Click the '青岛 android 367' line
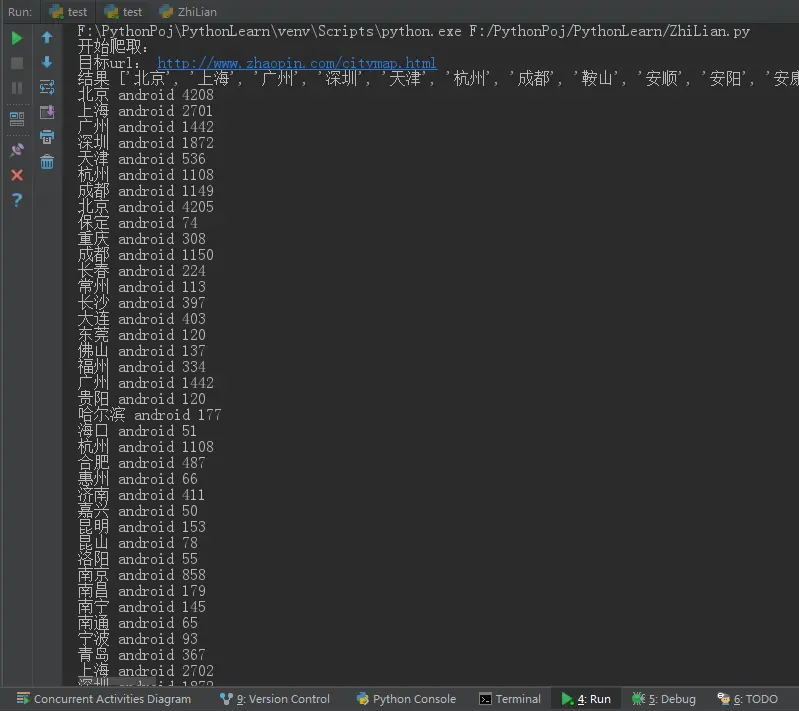The image size is (799, 711). pos(142,655)
